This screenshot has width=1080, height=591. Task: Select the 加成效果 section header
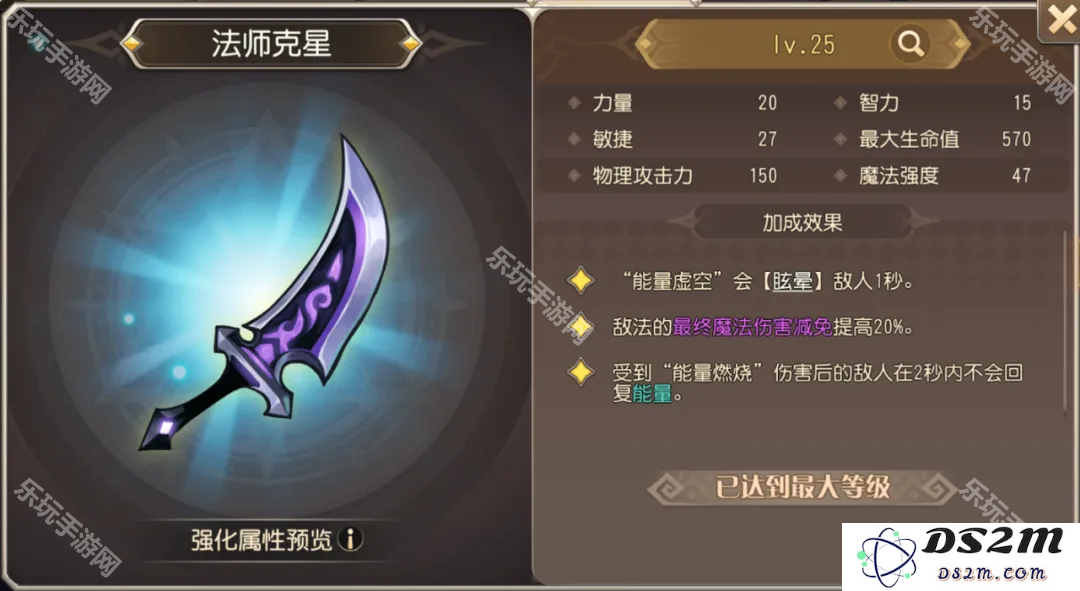click(802, 222)
